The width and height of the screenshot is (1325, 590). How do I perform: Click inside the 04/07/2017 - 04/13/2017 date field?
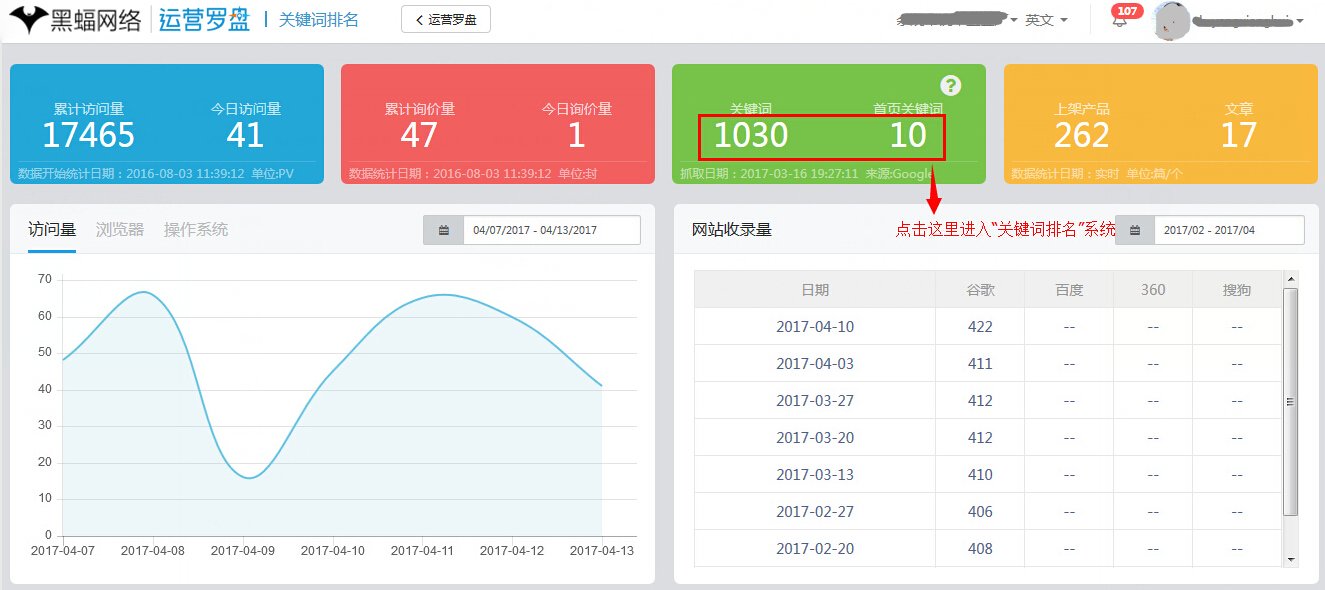click(554, 229)
